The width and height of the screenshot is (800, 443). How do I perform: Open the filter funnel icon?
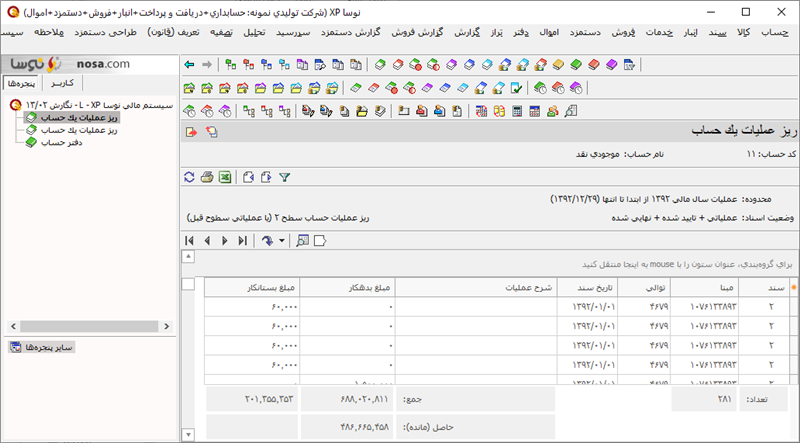click(x=284, y=177)
